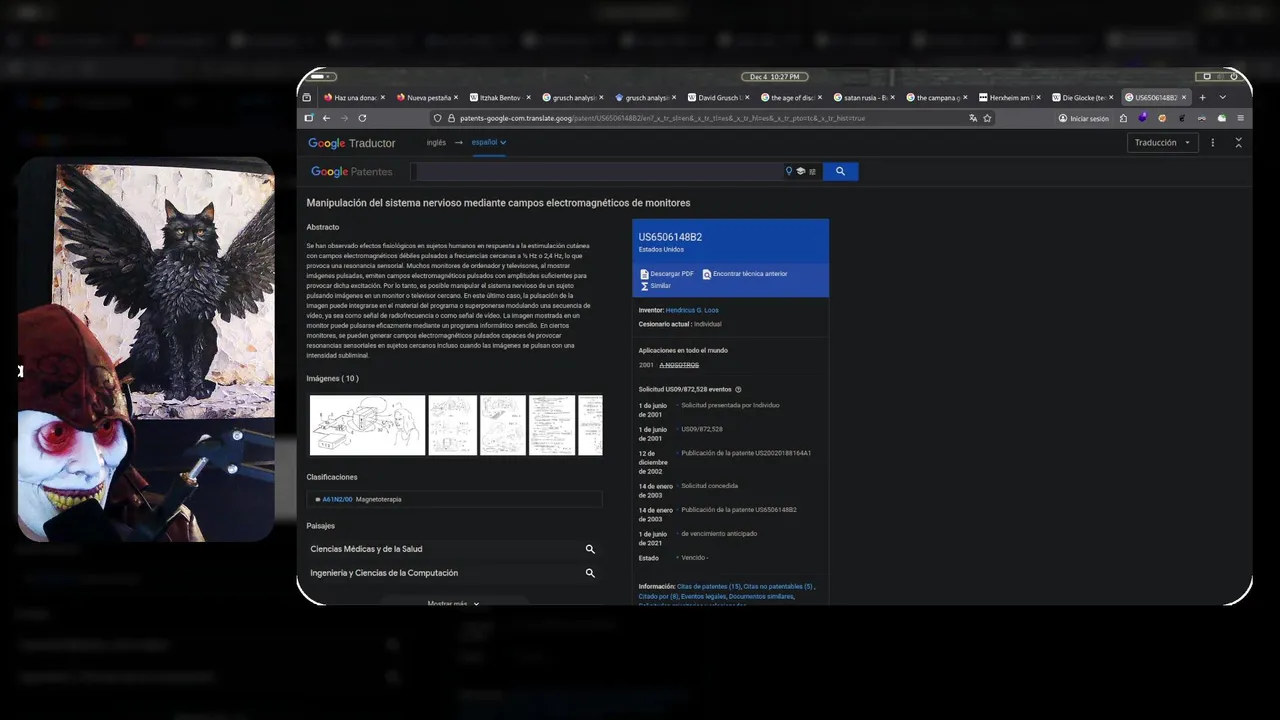Screen dimensions: 1280x720
Task: Collapse the Google Traductor bar
Action: point(1238,143)
